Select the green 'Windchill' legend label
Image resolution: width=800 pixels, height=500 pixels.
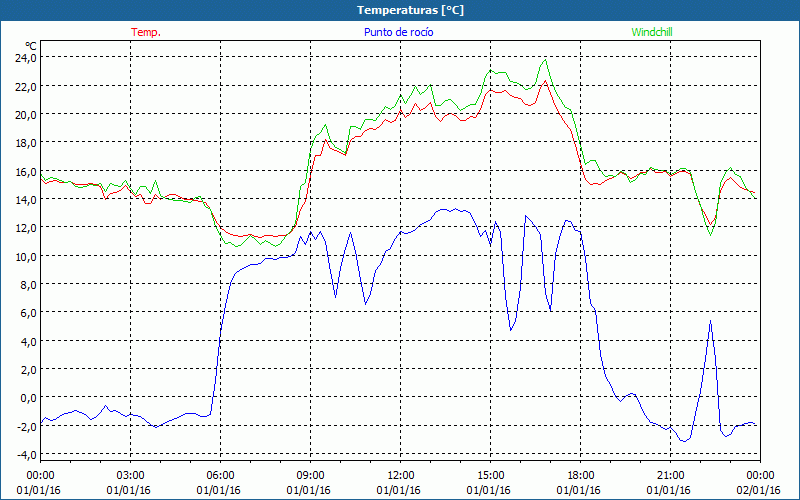(x=652, y=32)
